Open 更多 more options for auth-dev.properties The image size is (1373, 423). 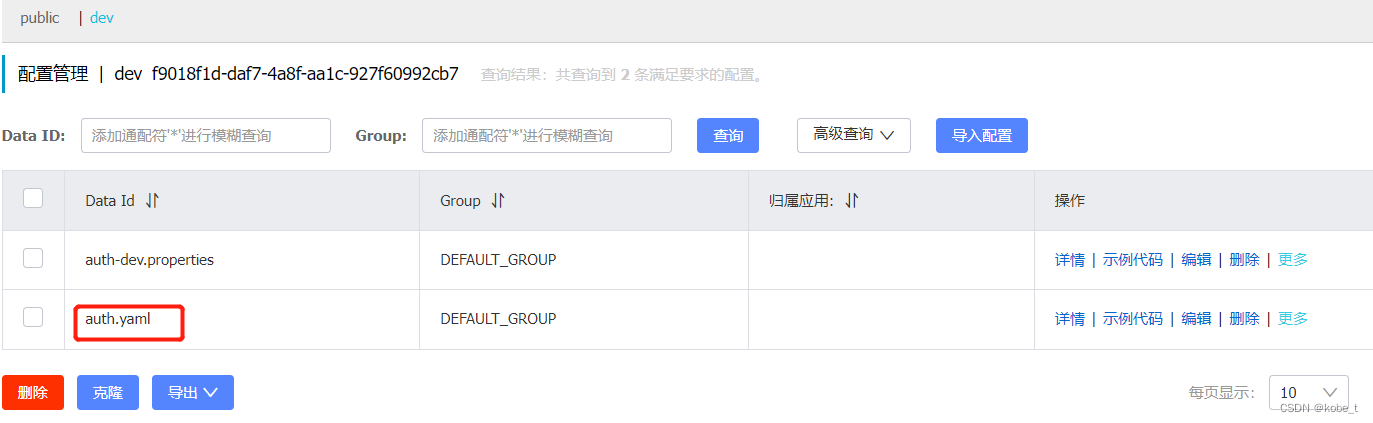1293,260
